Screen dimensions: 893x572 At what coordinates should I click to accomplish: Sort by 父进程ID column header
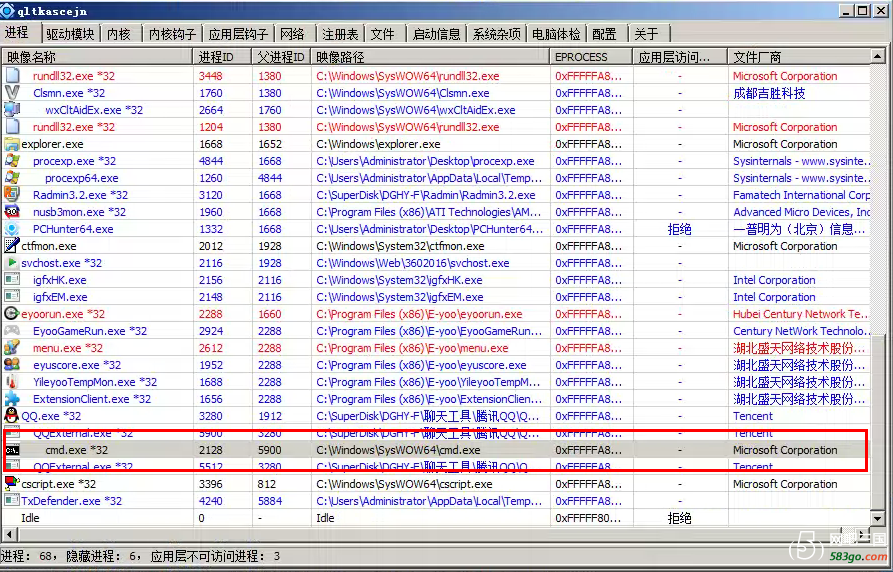coord(282,57)
